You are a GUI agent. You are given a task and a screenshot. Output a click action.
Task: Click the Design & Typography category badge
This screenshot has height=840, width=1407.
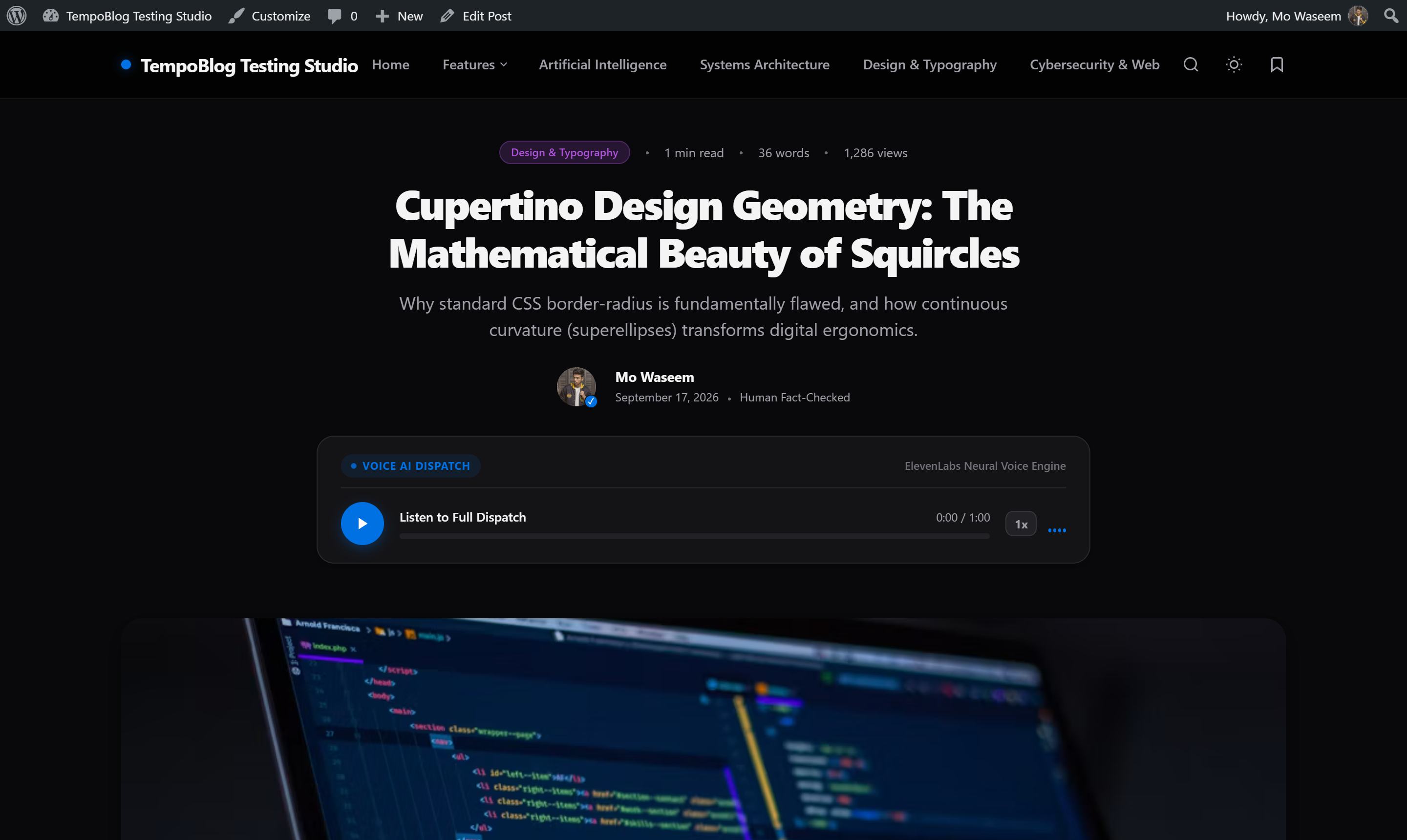click(564, 152)
